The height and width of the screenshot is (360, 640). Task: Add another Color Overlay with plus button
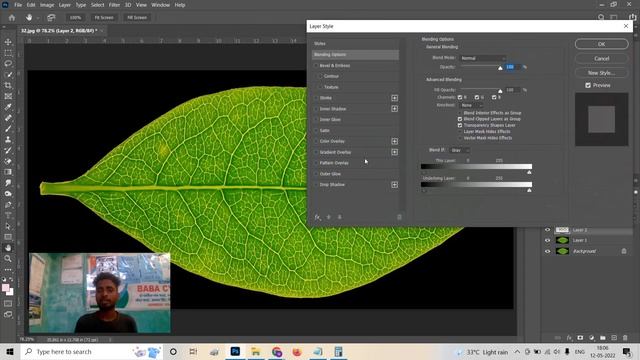[x=394, y=141]
